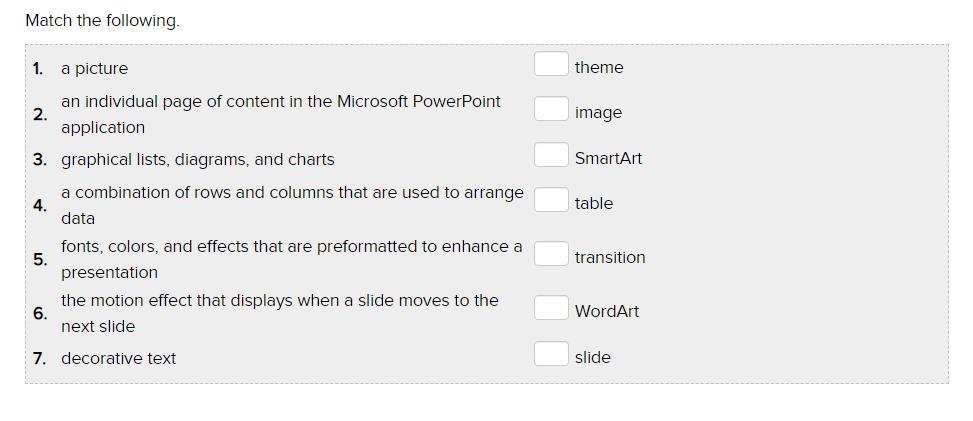Click the transition answer label
The width and height of the screenshot is (973, 421).
pos(610,257)
